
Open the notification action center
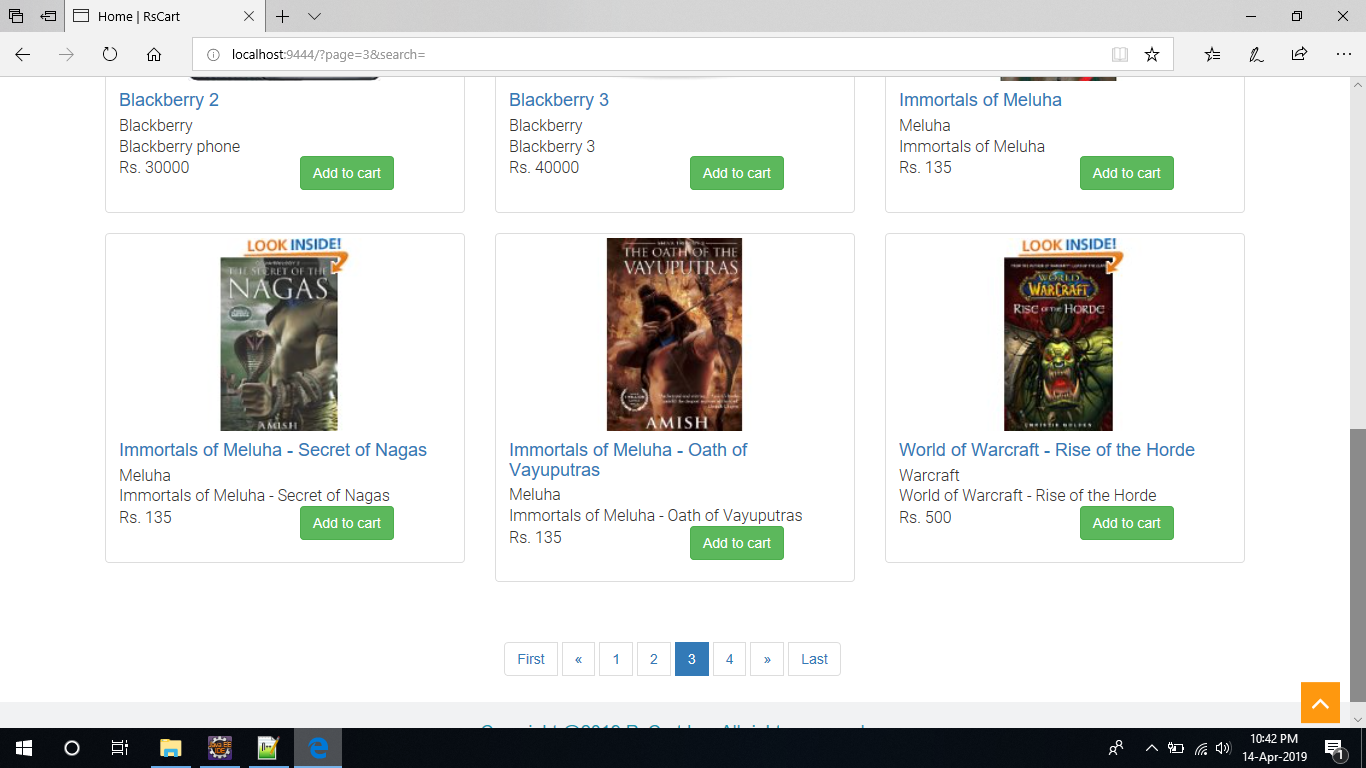click(x=1334, y=748)
